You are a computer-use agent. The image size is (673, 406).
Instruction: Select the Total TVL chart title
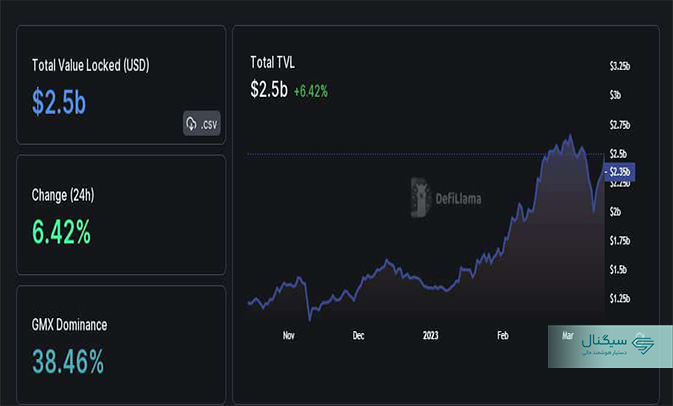272,63
